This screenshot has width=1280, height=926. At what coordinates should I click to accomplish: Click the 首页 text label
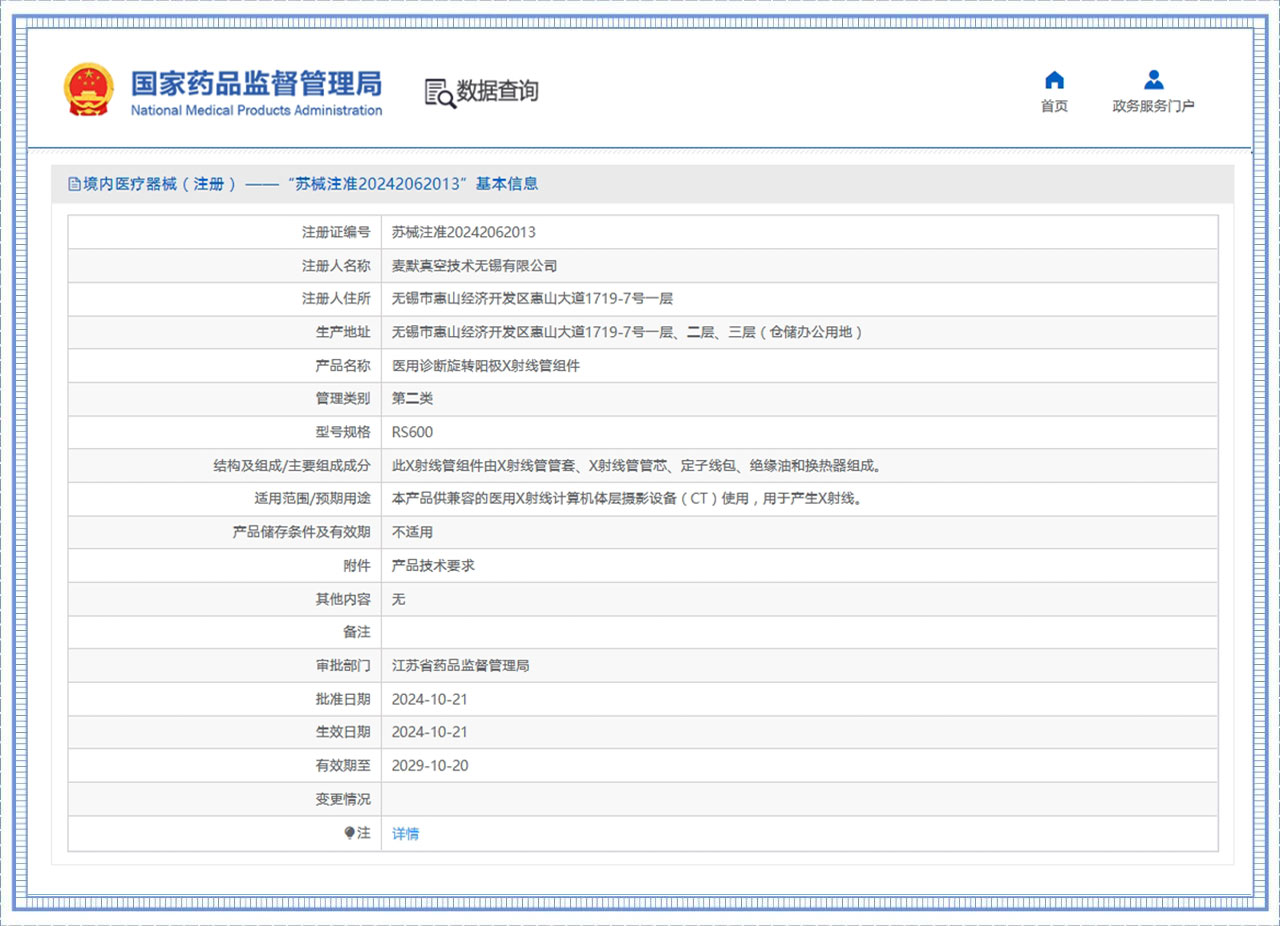pyautogui.click(x=1054, y=106)
